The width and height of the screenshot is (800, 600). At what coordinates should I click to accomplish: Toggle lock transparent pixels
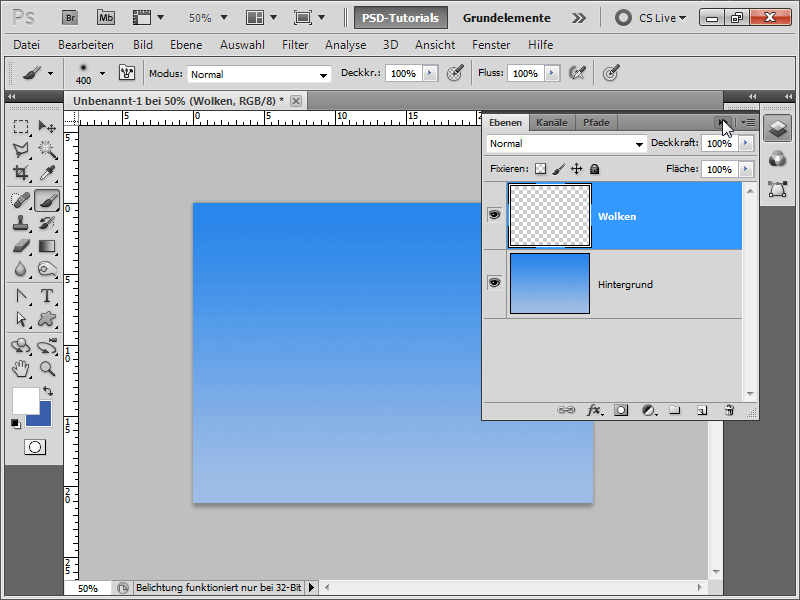(540, 169)
